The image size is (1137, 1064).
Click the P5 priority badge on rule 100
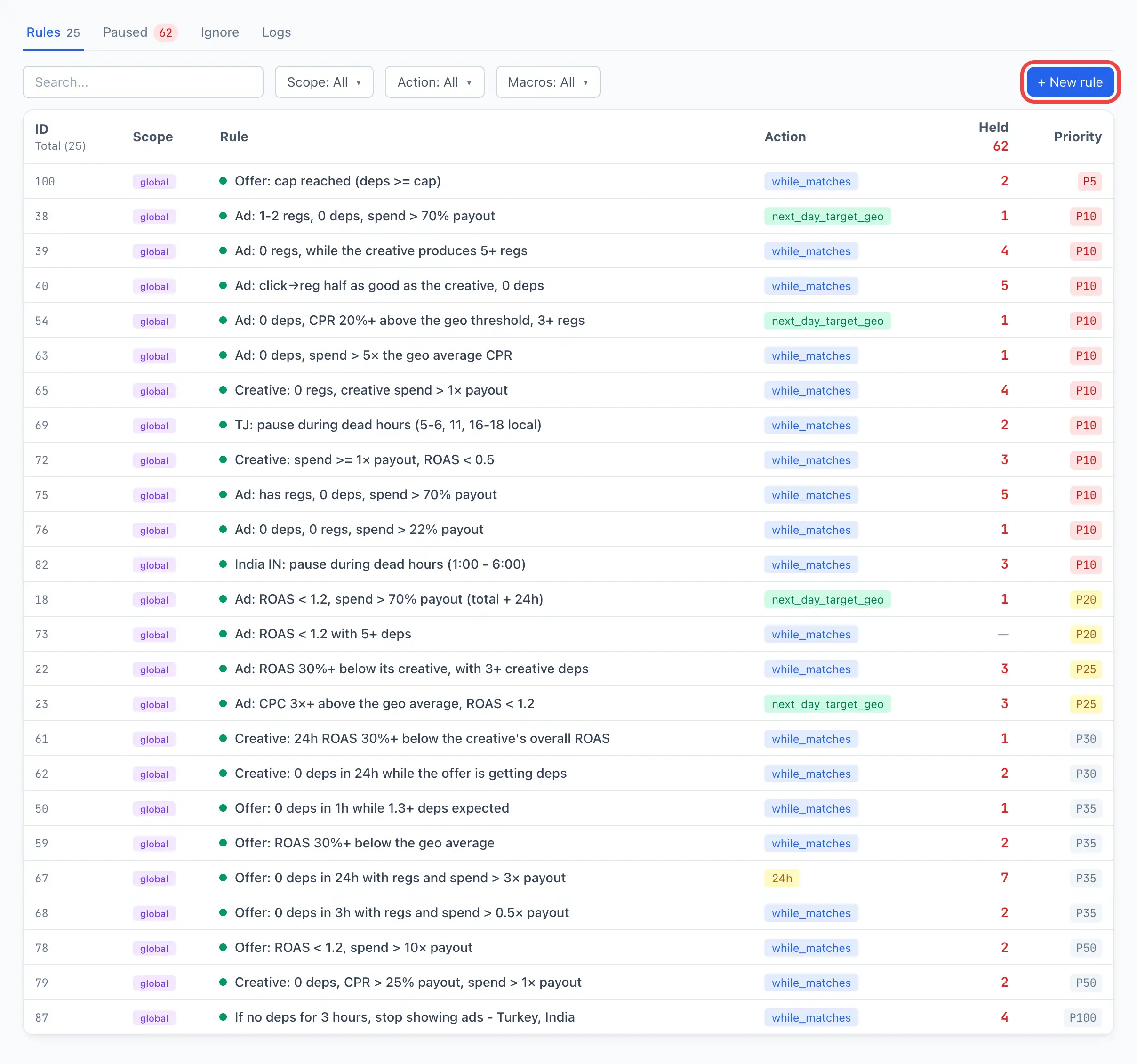point(1089,181)
